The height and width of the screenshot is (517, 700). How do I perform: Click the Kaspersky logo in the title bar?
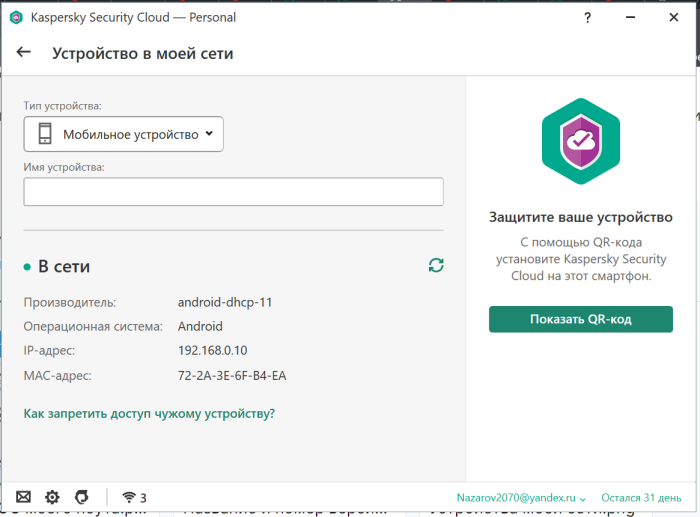(17, 17)
